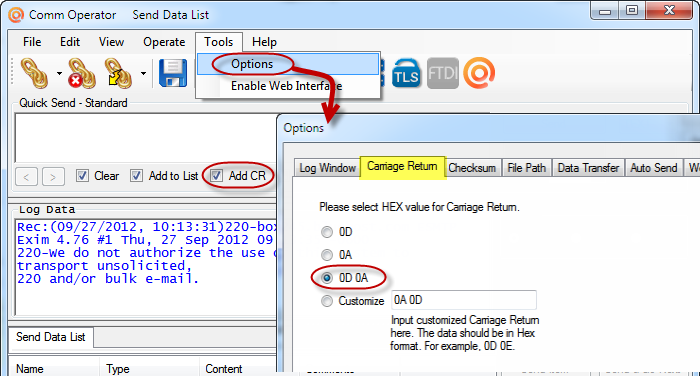The height and width of the screenshot is (376, 700).
Task: Click the previous quick send arrow button
Action: pyautogui.click(x=26, y=176)
